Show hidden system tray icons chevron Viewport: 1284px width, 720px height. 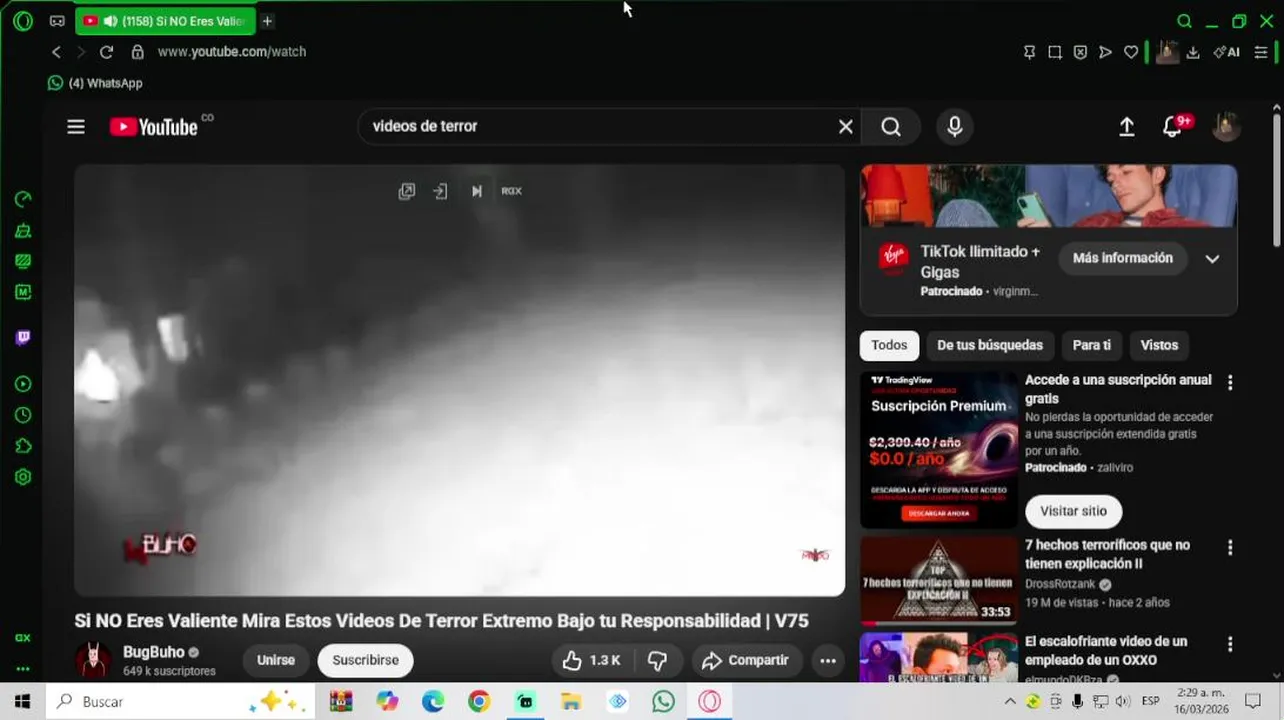1010,702
